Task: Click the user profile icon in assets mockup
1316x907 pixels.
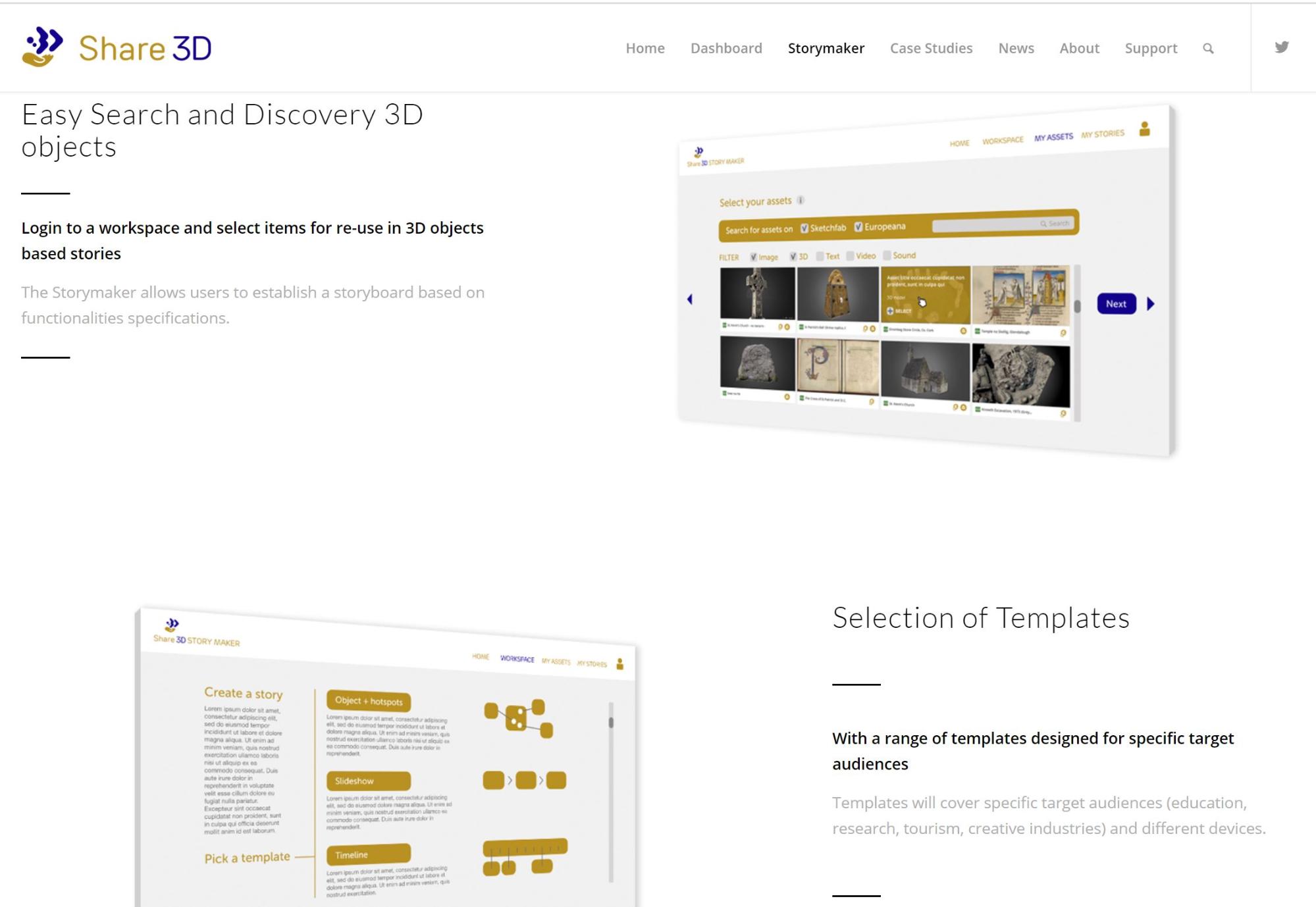Action: point(1145,129)
